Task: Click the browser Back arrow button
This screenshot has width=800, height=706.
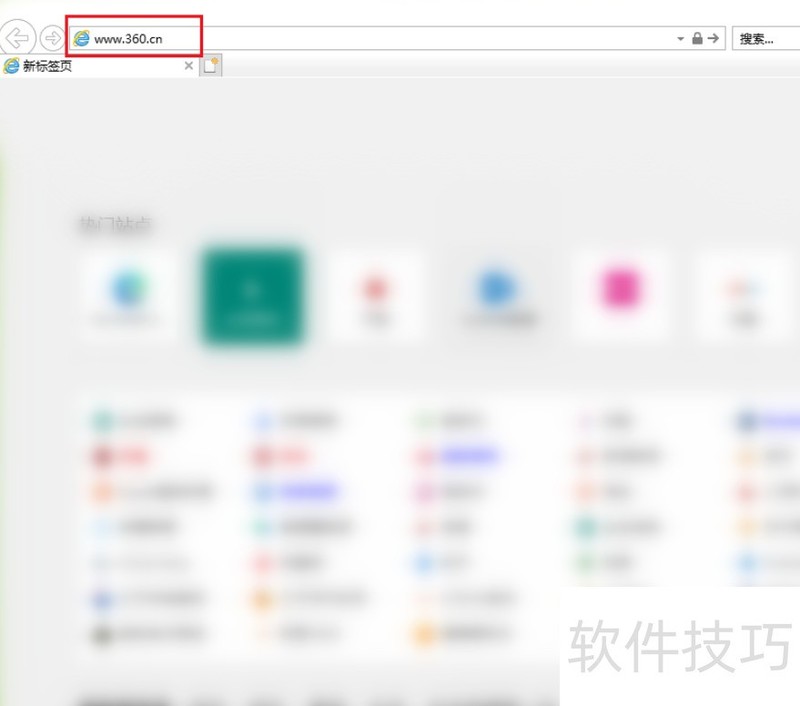Action: [x=17, y=37]
